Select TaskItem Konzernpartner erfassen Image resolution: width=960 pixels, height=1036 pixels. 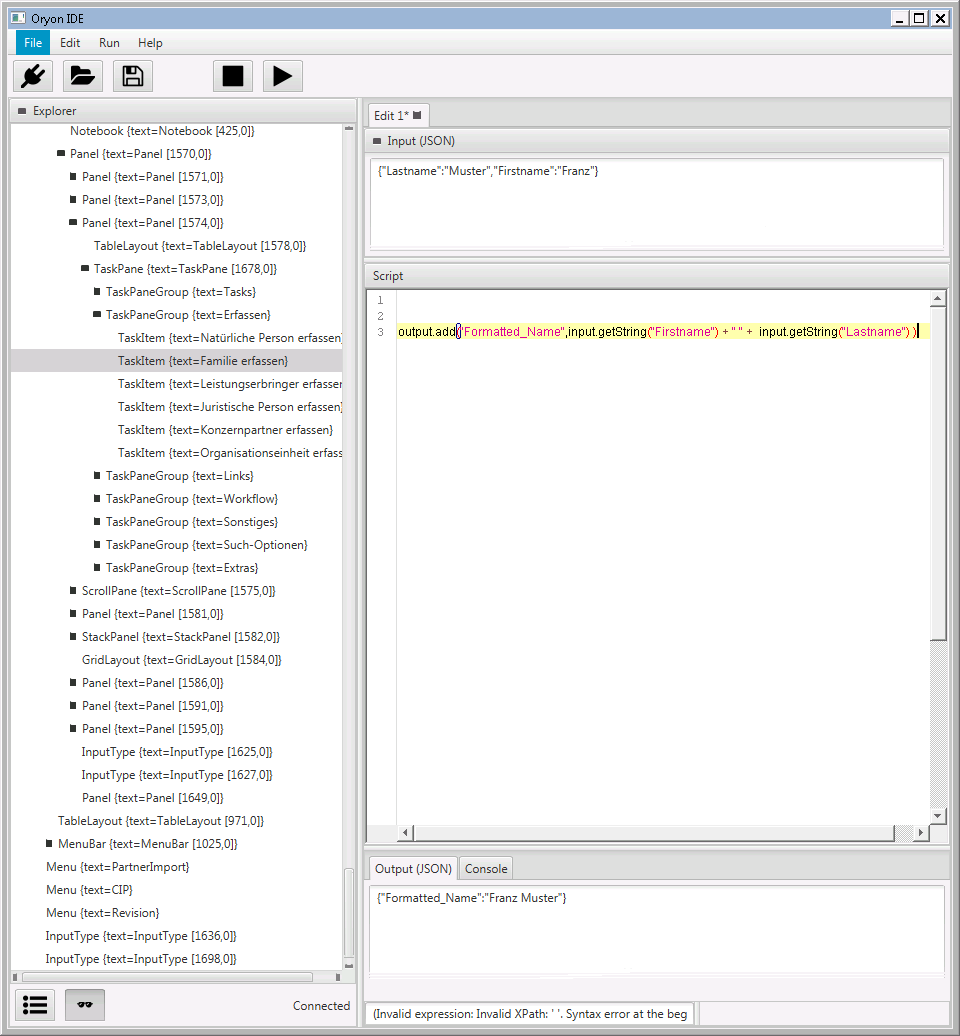click(225, 430)
